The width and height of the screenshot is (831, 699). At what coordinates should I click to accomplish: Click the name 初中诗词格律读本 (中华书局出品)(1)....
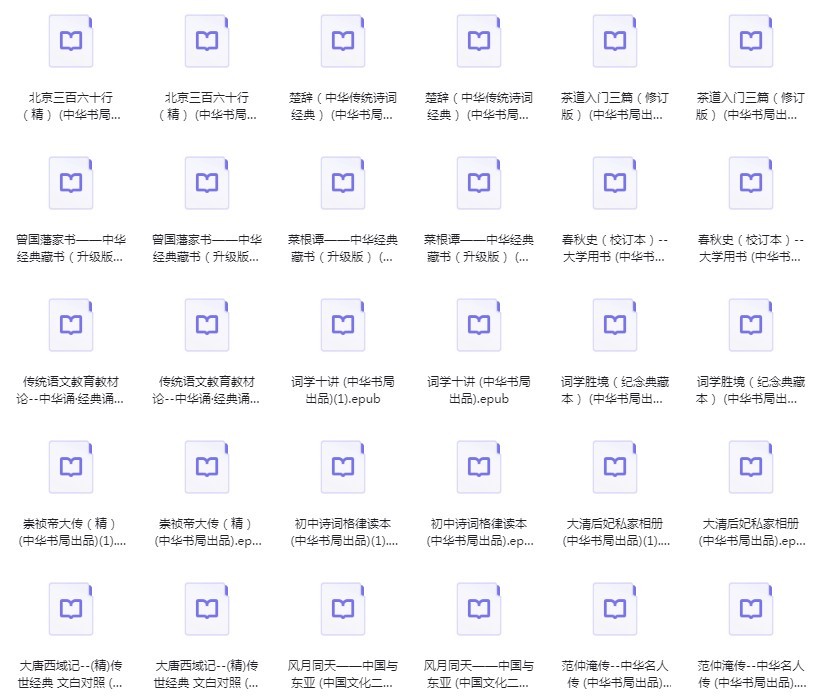click(343, 532)
